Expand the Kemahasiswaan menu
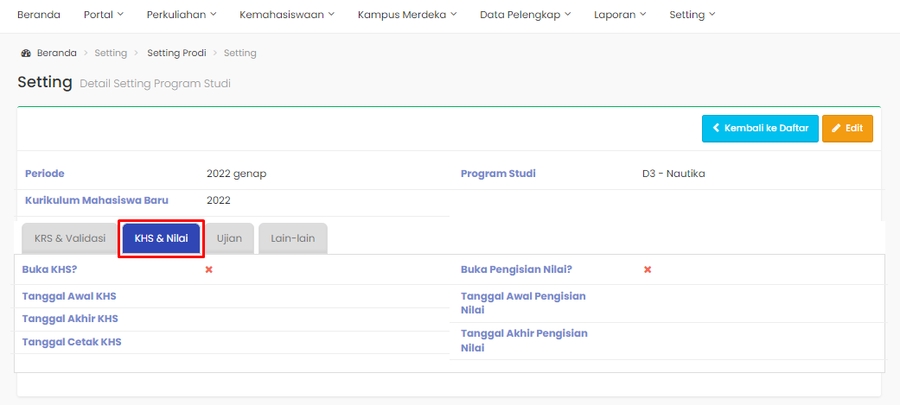Viewport: 900px width, 405px height. (287, 15)
